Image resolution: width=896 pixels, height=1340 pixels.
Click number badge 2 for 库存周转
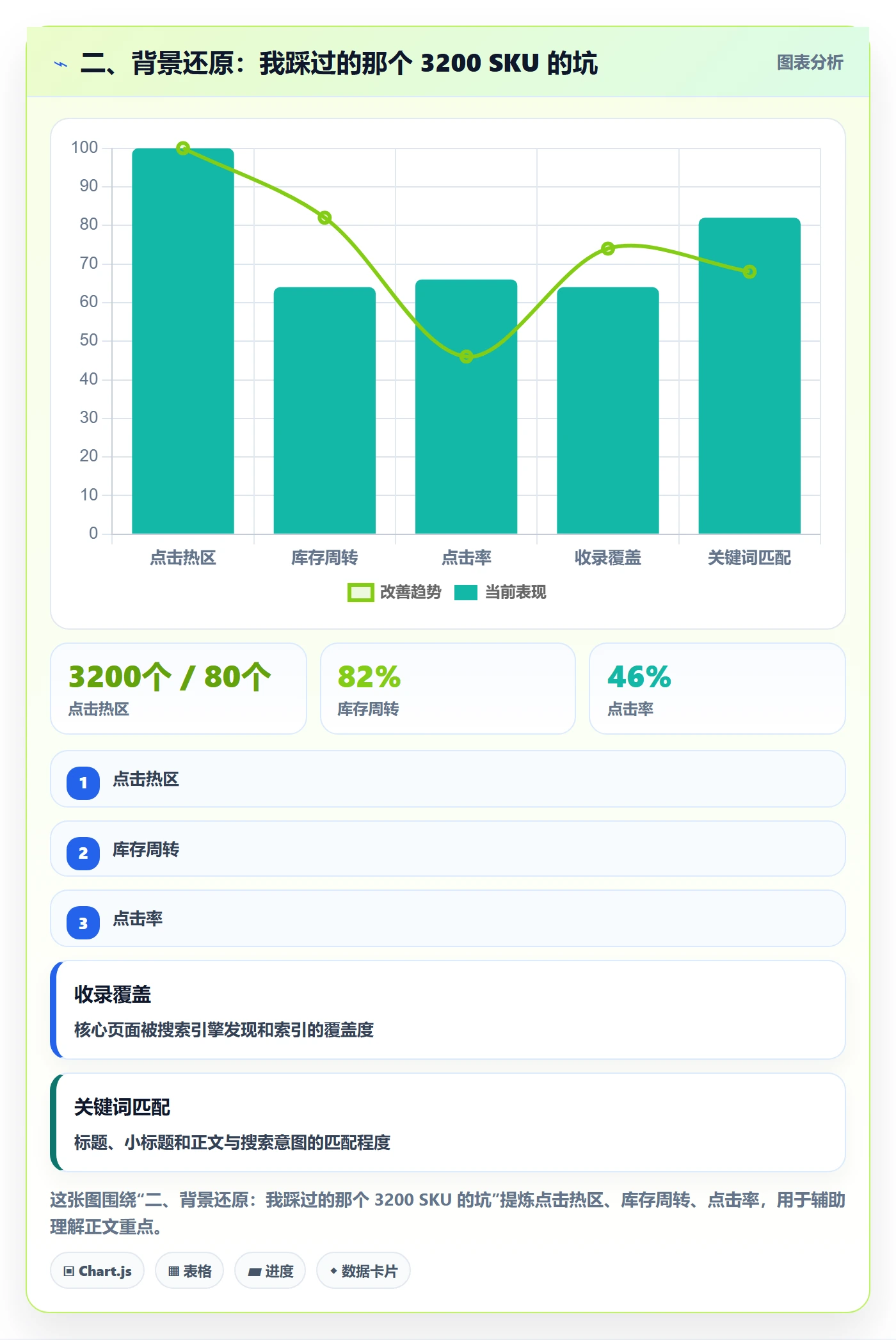pos(83,853)
